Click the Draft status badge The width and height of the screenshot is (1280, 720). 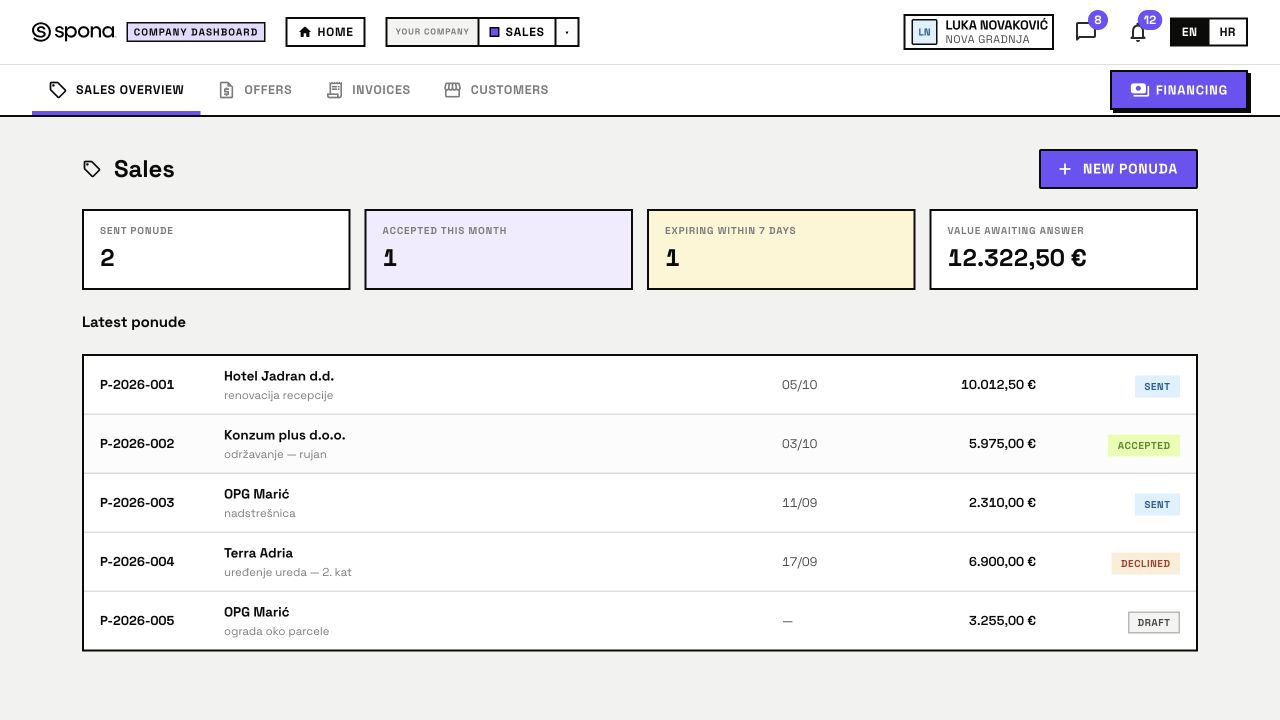[1154, 622]
